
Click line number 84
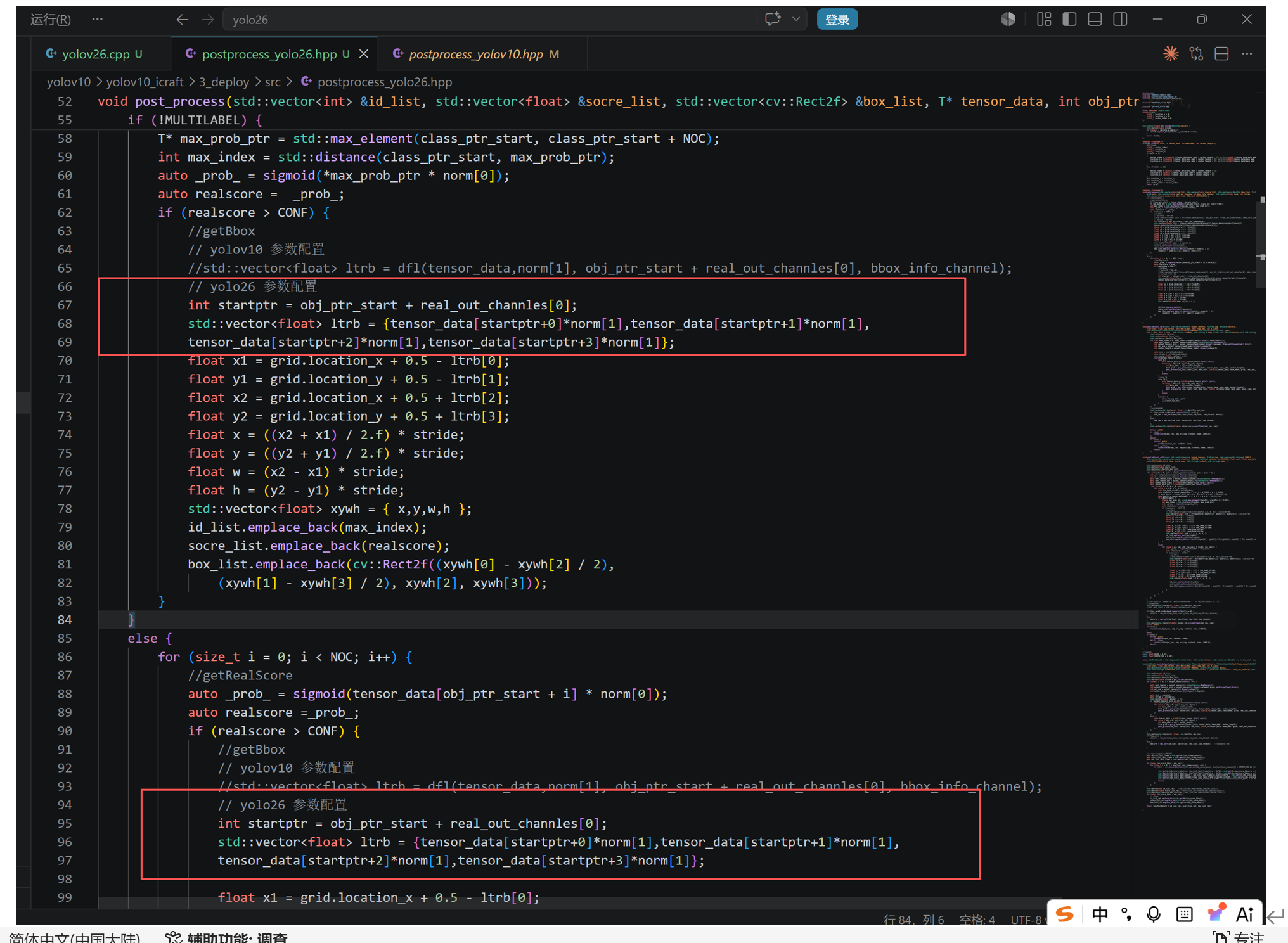[65, 620]
